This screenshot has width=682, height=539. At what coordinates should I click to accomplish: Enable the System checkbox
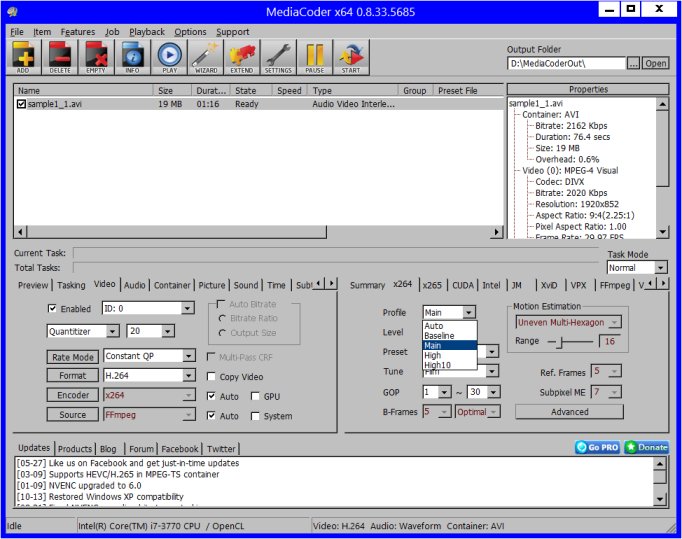255,416
